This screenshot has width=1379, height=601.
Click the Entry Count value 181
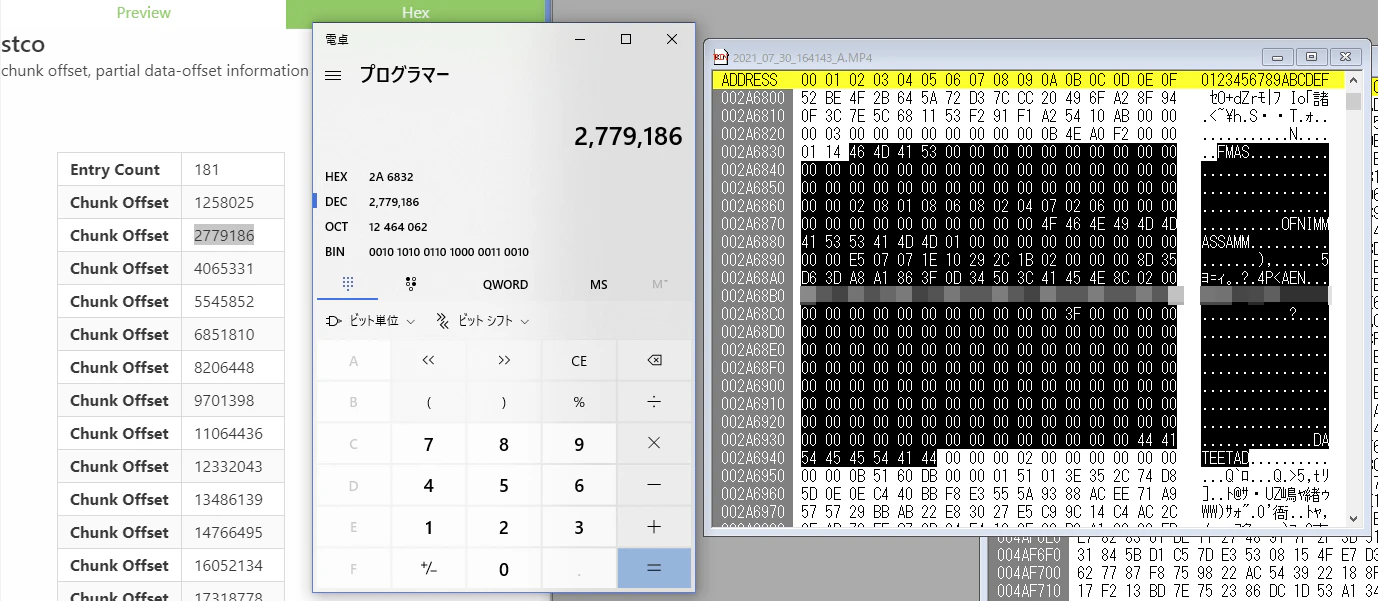tap(207, 169)
